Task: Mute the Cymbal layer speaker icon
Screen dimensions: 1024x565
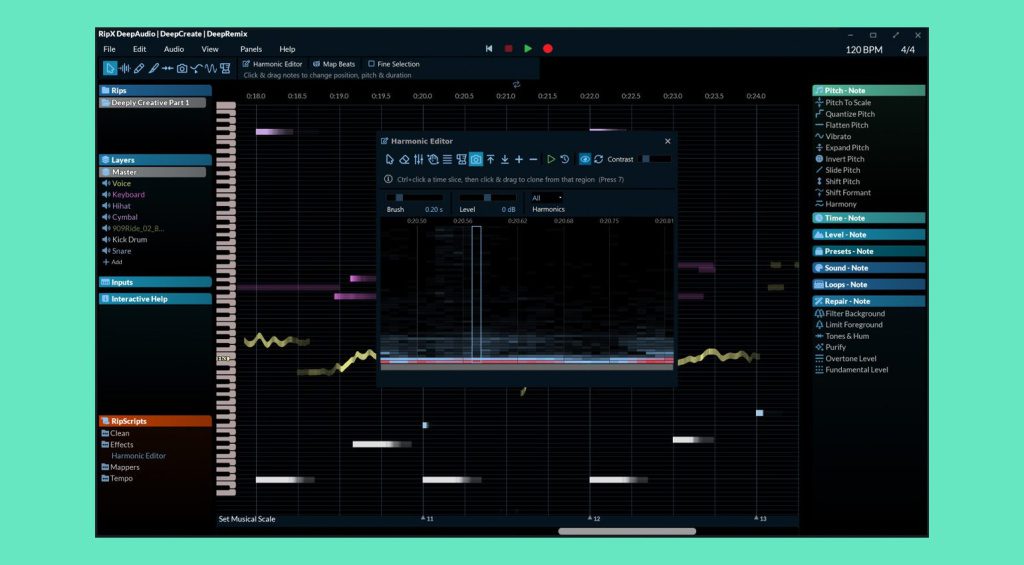Action: (106, 217)
